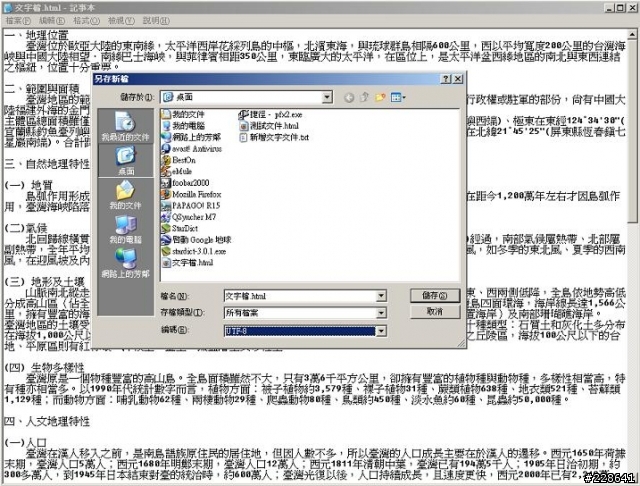Open the 編輯 menu in Notepad
The width and height of the screenshot is (640, 486).
[52, 20]
